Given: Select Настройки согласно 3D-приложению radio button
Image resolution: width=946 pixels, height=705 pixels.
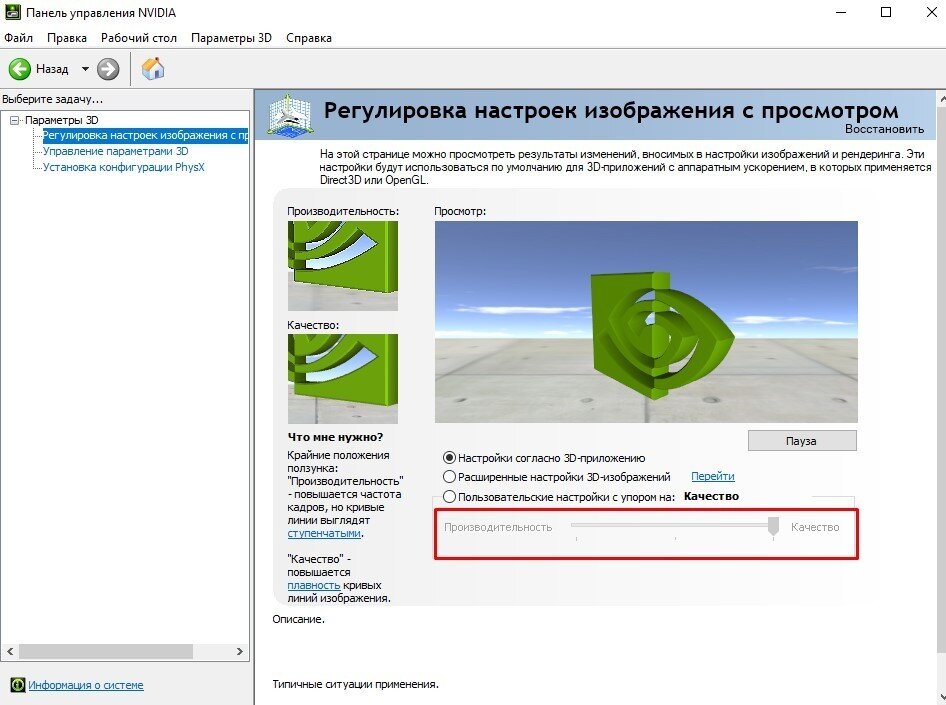Looking at the screenshot, I should pos(449,458).
